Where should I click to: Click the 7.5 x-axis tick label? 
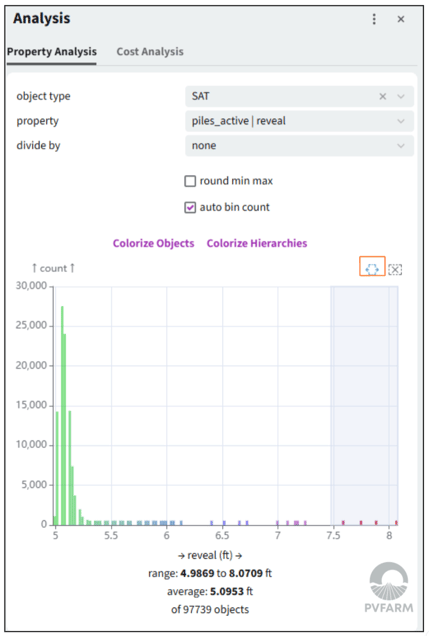point(333,535)
